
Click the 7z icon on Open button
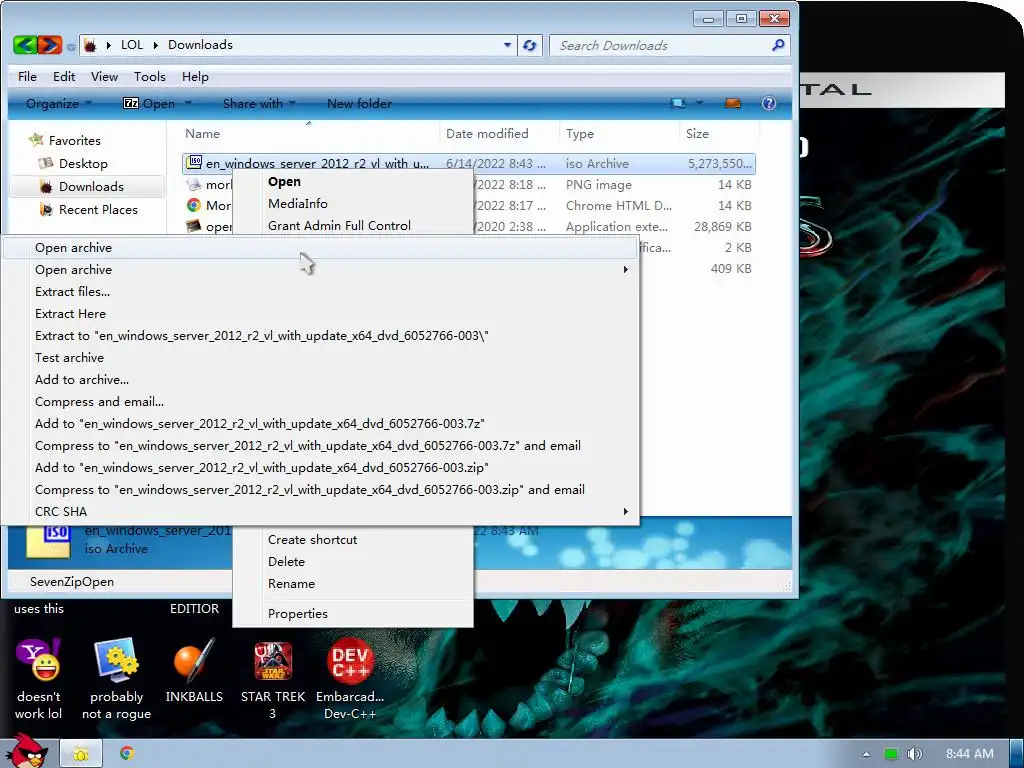point(131,103)
